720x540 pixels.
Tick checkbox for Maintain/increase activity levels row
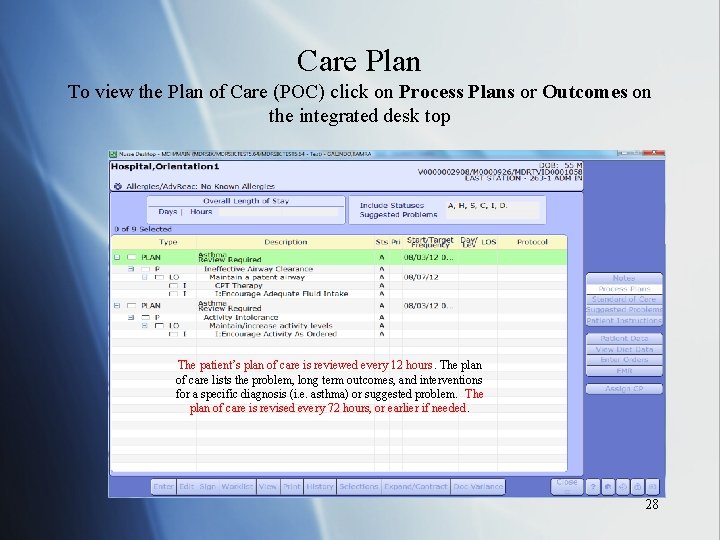(x=159, y=326)
